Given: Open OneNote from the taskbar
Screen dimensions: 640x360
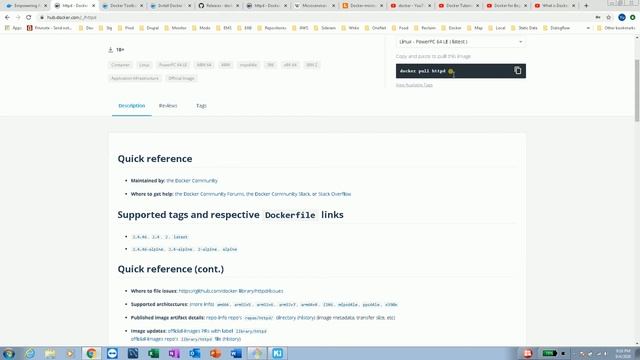Looking at the screenshot, I should click(174, 353).
